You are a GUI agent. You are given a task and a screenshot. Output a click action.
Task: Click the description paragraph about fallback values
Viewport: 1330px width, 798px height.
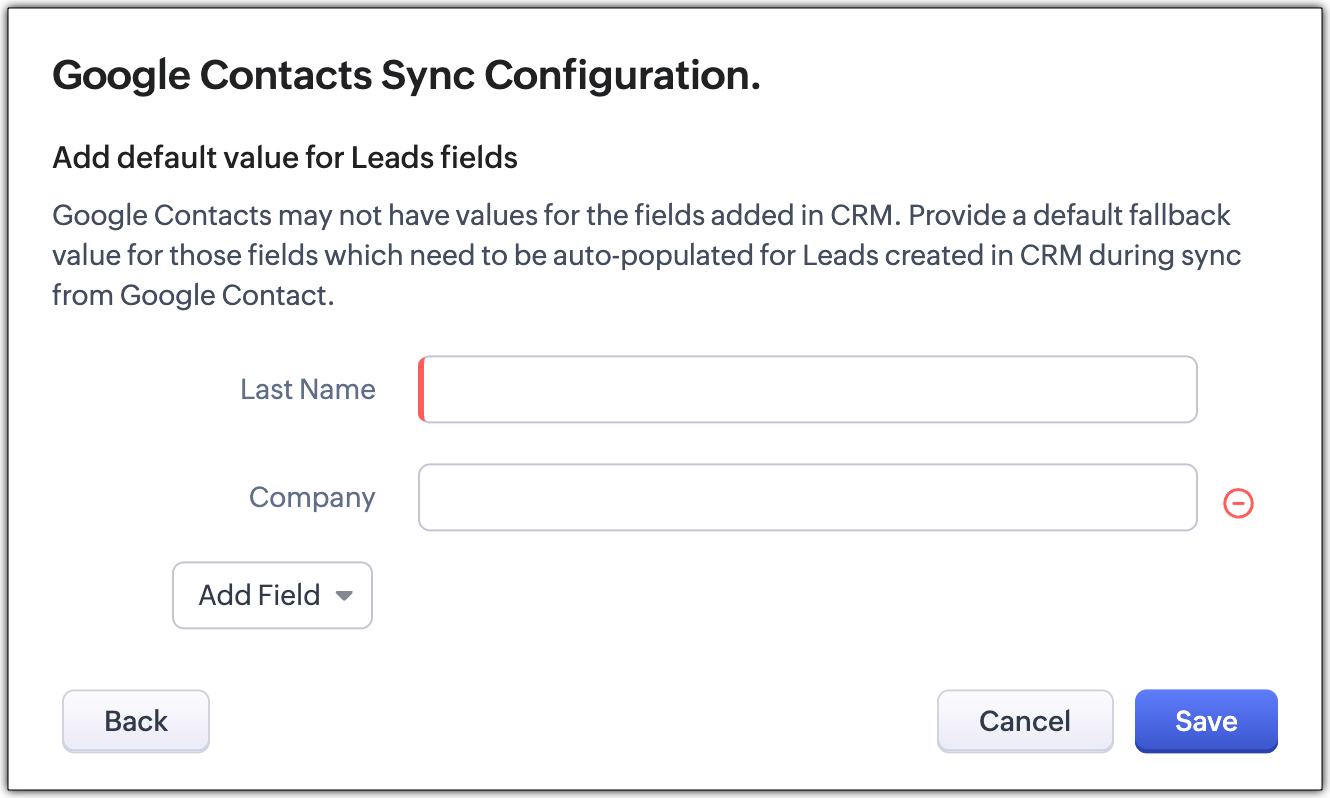[x=646, y=256]
